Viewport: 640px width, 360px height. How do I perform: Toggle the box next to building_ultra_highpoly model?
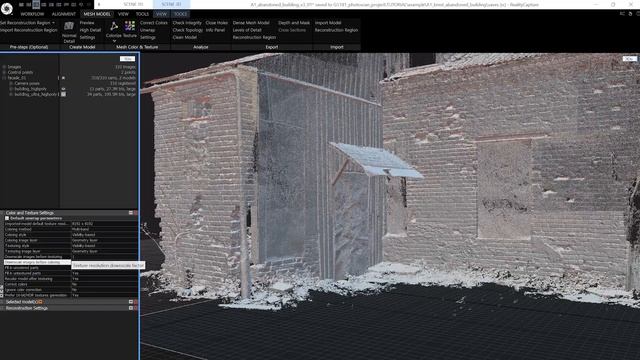pos(63,94)
